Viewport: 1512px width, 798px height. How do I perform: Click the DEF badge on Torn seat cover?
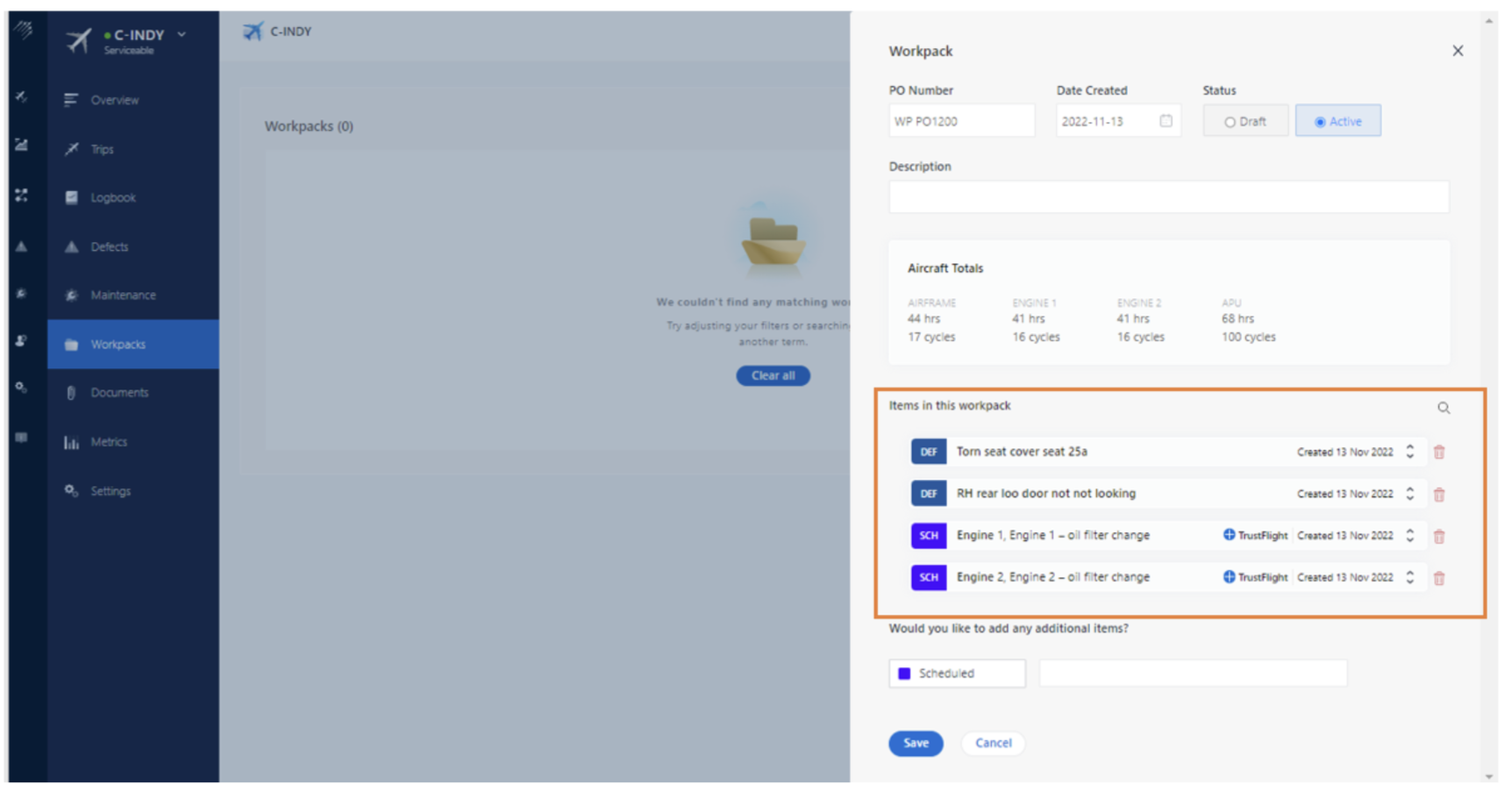click(928, 452)
